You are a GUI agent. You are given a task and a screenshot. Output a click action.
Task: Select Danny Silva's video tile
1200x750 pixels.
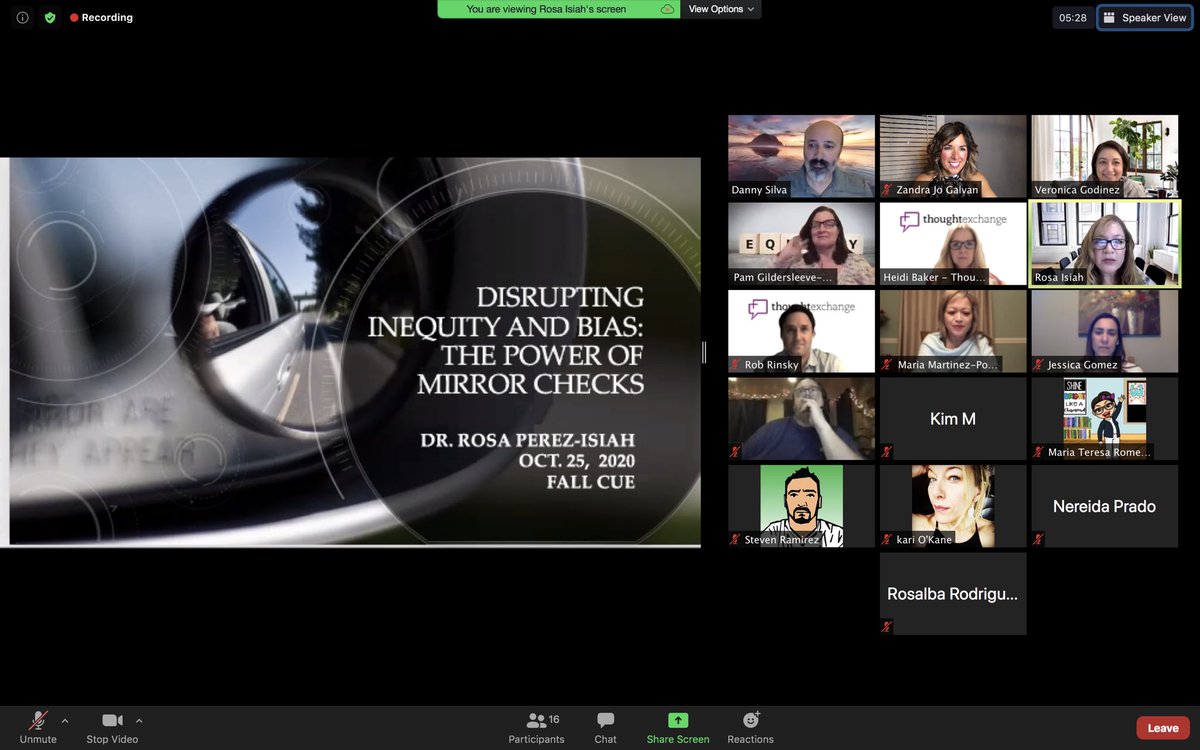point(801,156)
